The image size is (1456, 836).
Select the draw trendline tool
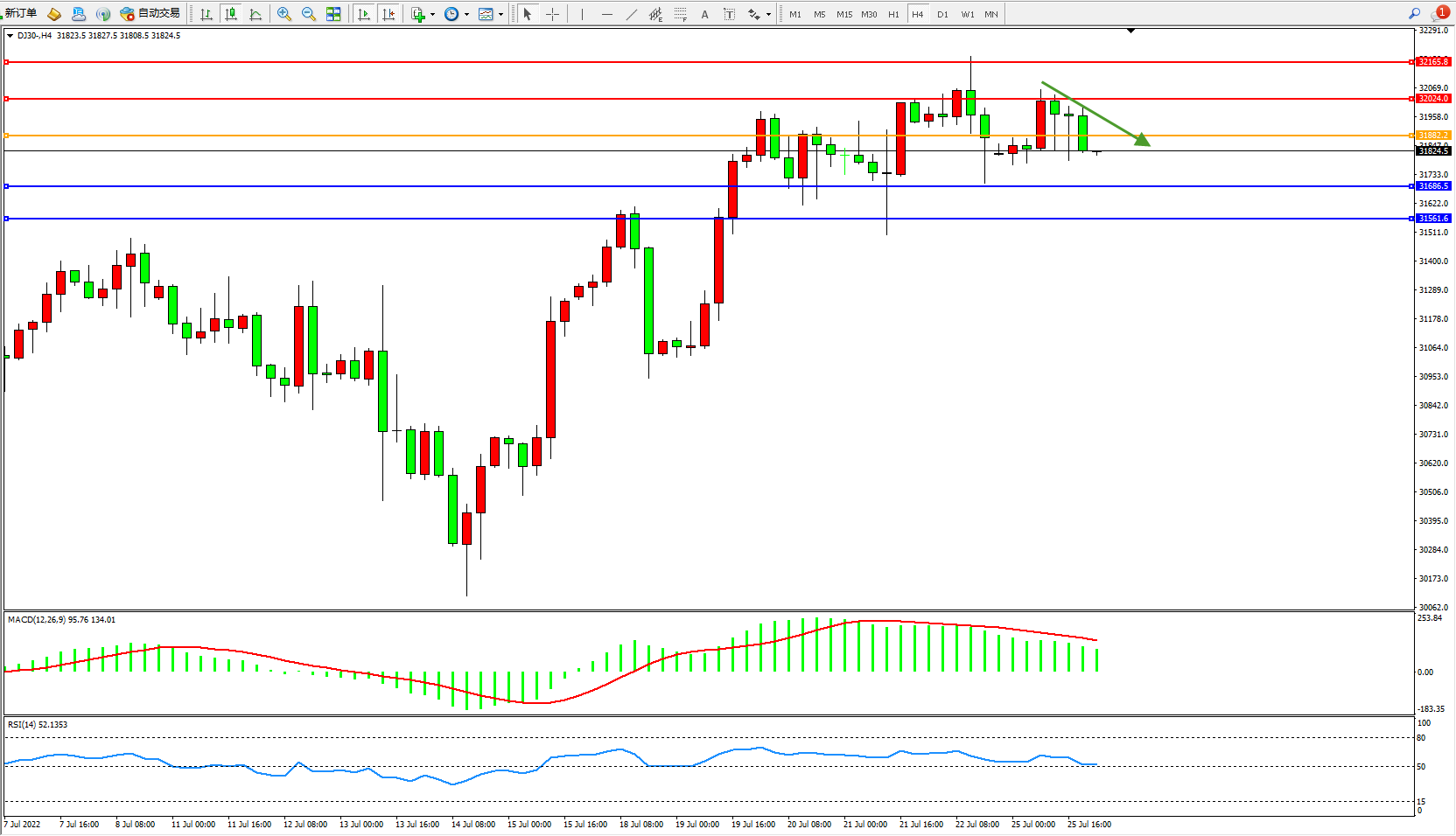click(x=632, y=14)
